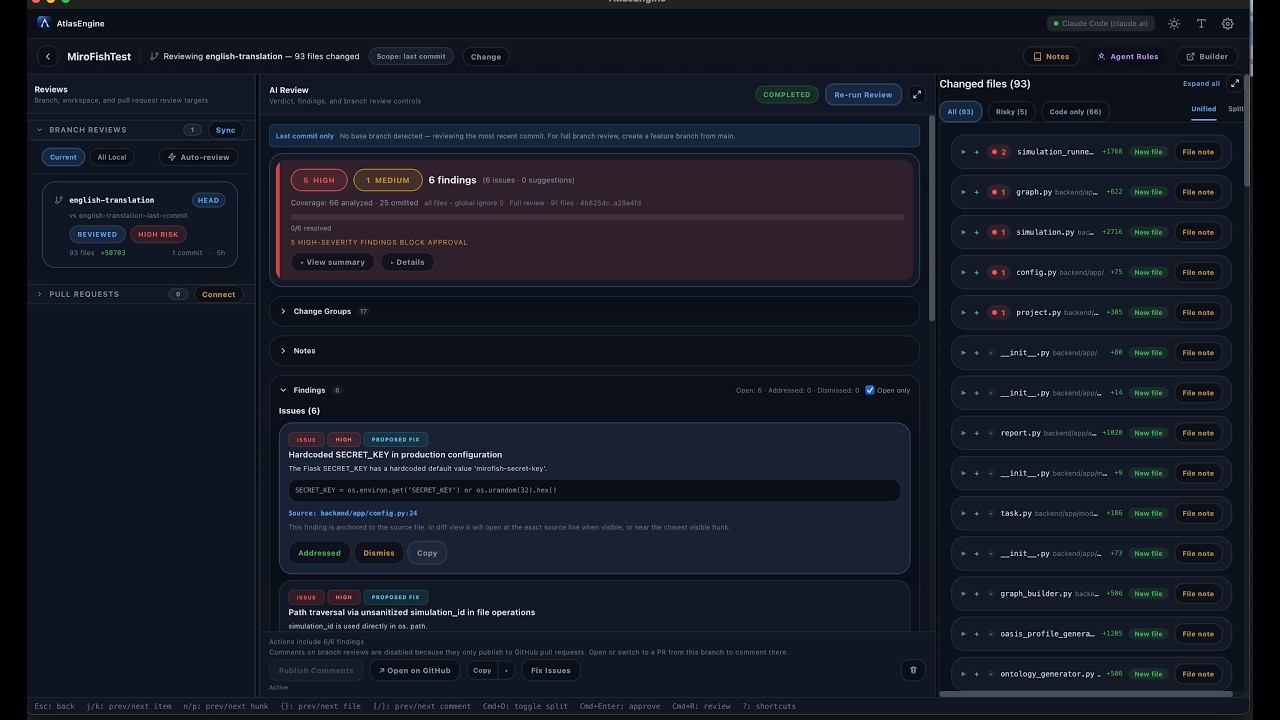The image size is (1280, 720).
Task: Select the All Local branch filter
Action: (112, 157)
